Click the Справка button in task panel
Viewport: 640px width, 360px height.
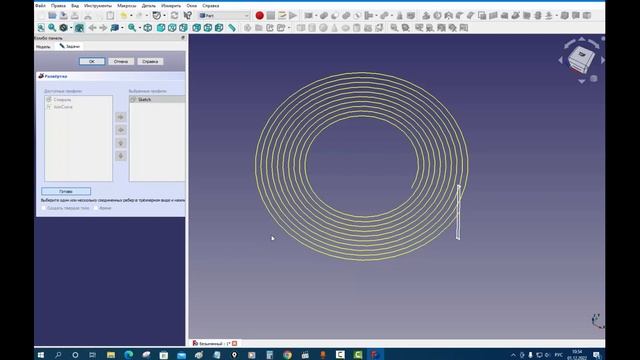coord(150,61)
